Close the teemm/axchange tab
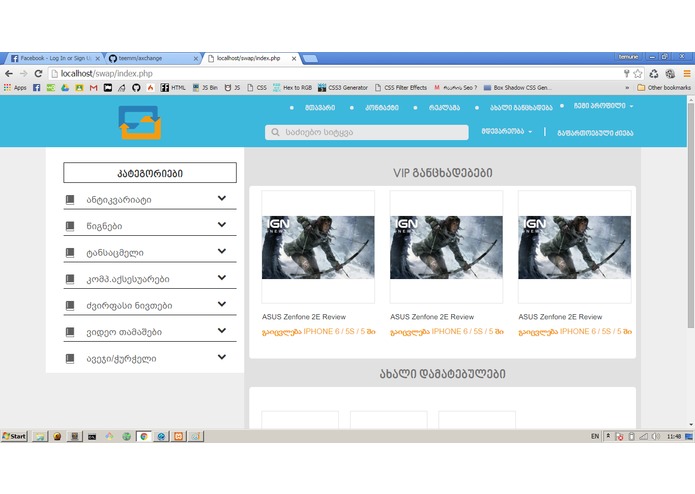The width and height of the screenshot is (695, 494). tap(196, 58)
